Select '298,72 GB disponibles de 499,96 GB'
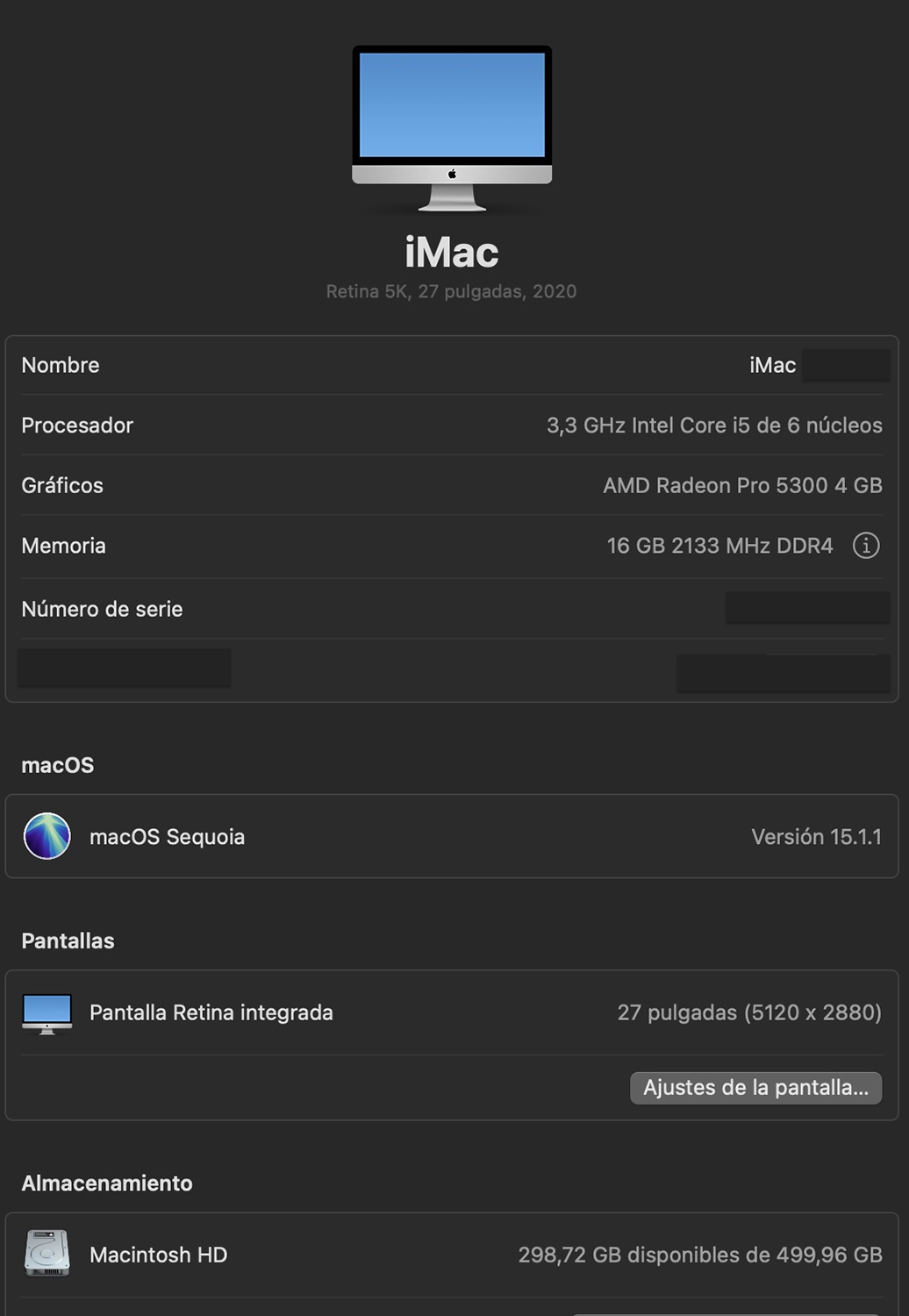909x1316 pixels. (x=700, y=1255)
